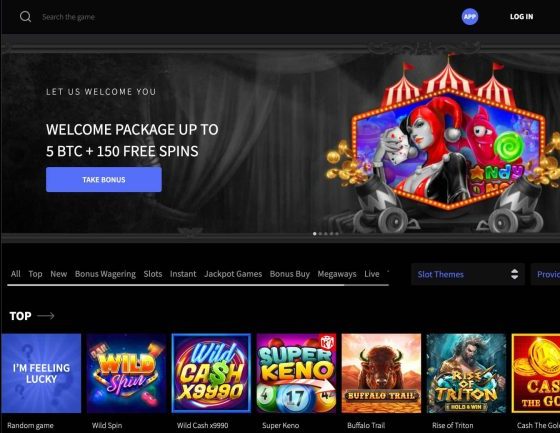Image resolution: width=560 pixels, height=433 pixels.
Task: Open the Rise of Triton game tile
Action: 466,373
